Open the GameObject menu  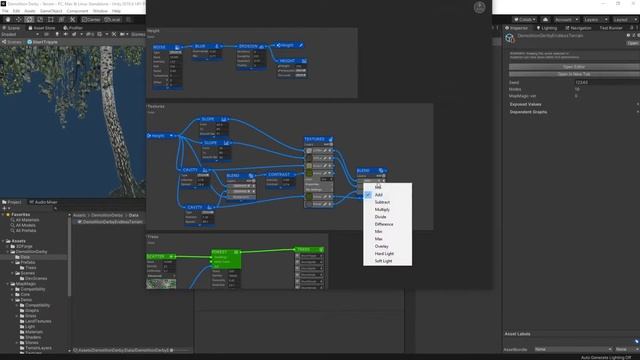(x=51, y=11)
